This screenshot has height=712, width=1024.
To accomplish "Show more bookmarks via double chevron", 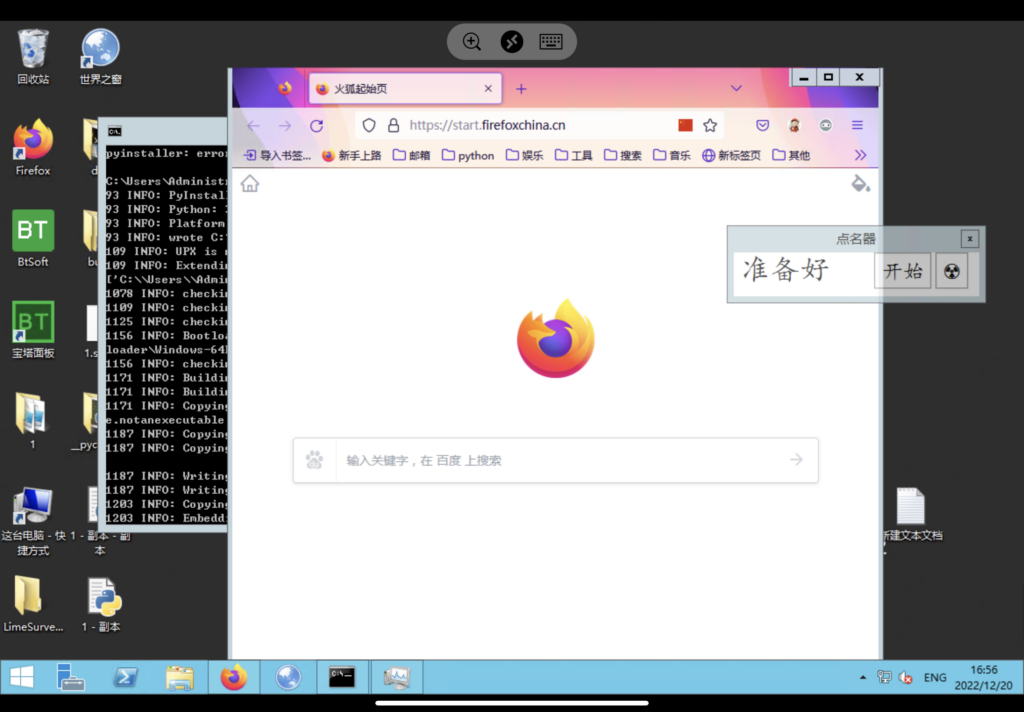I will (860, 156).
